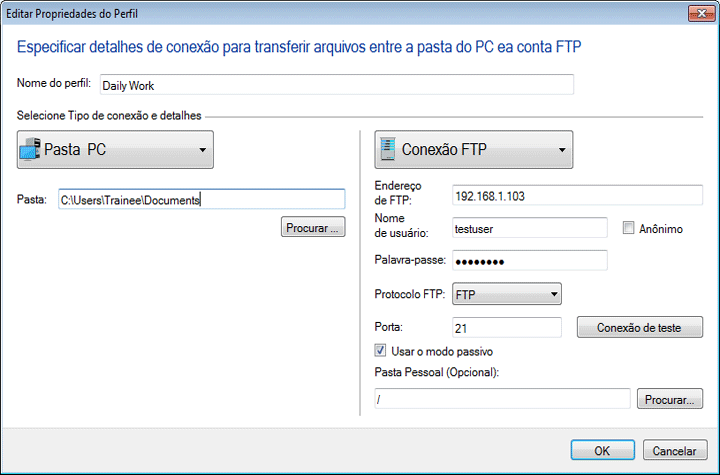
Task: Click the Endereço de FTP field
Action: 530,195
